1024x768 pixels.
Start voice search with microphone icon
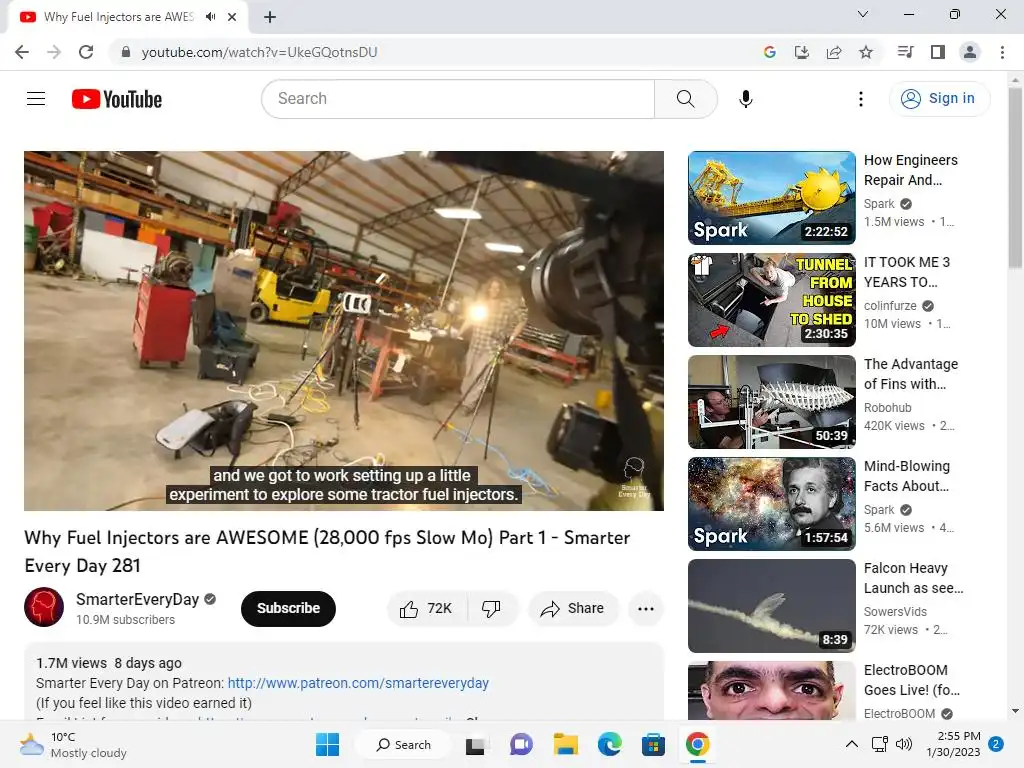[746, 99]
